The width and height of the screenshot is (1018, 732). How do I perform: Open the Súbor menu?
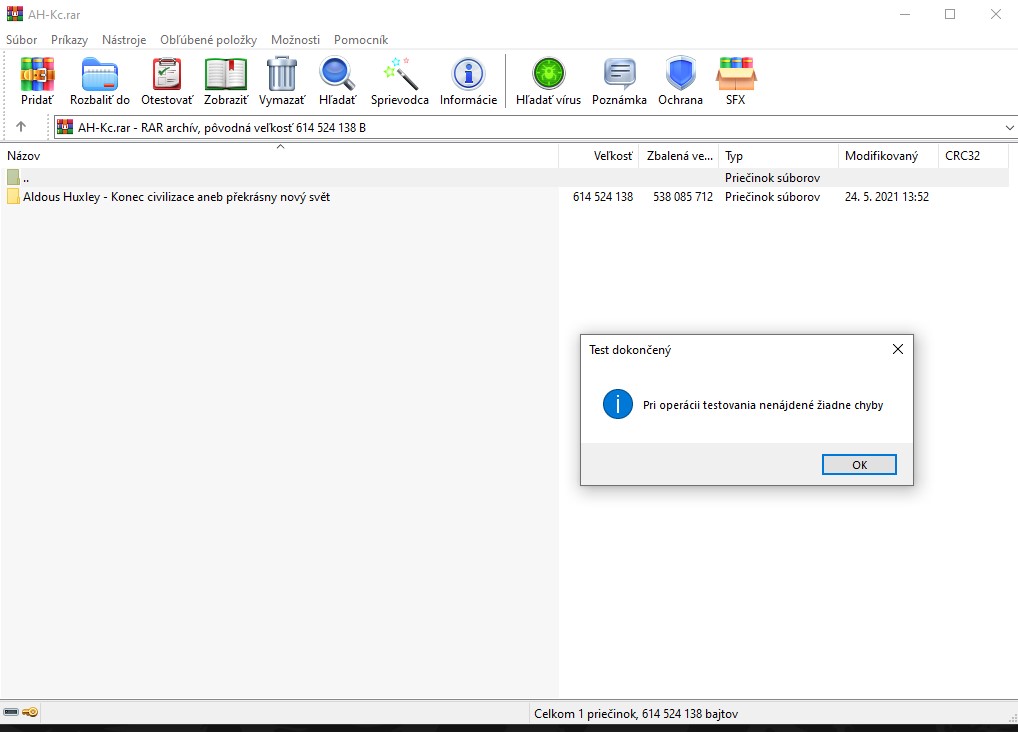pyautogui.click(x=21, y=40)
